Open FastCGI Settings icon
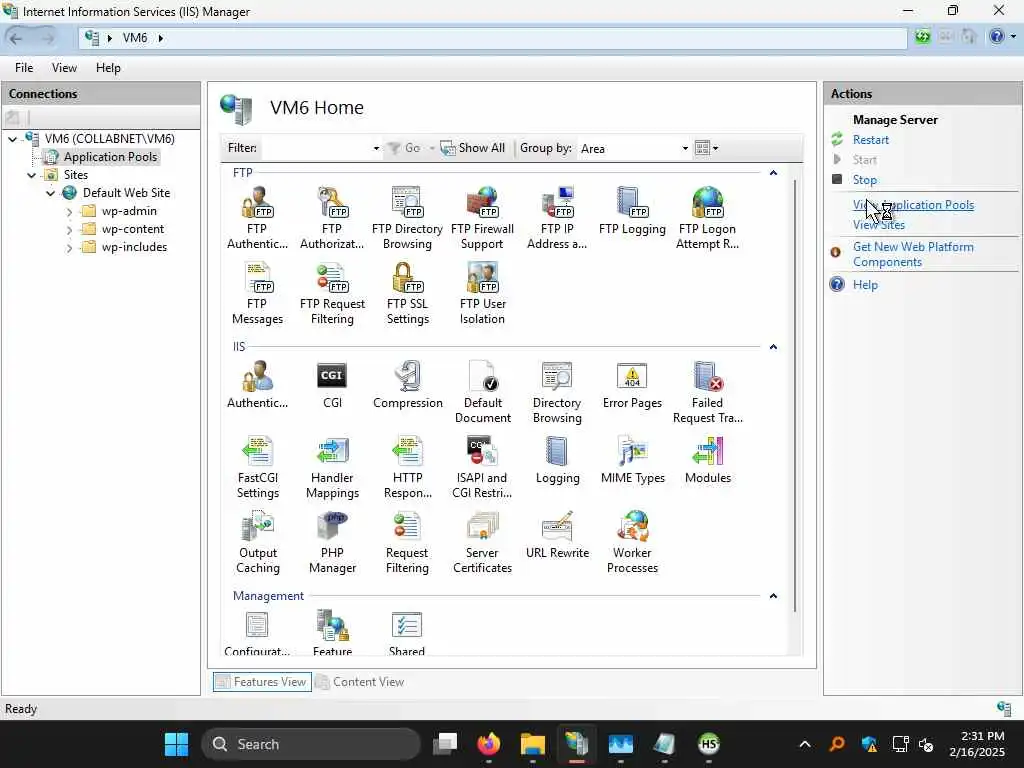The width and height of the screenshot is (1024, 768). click(257, 467)
